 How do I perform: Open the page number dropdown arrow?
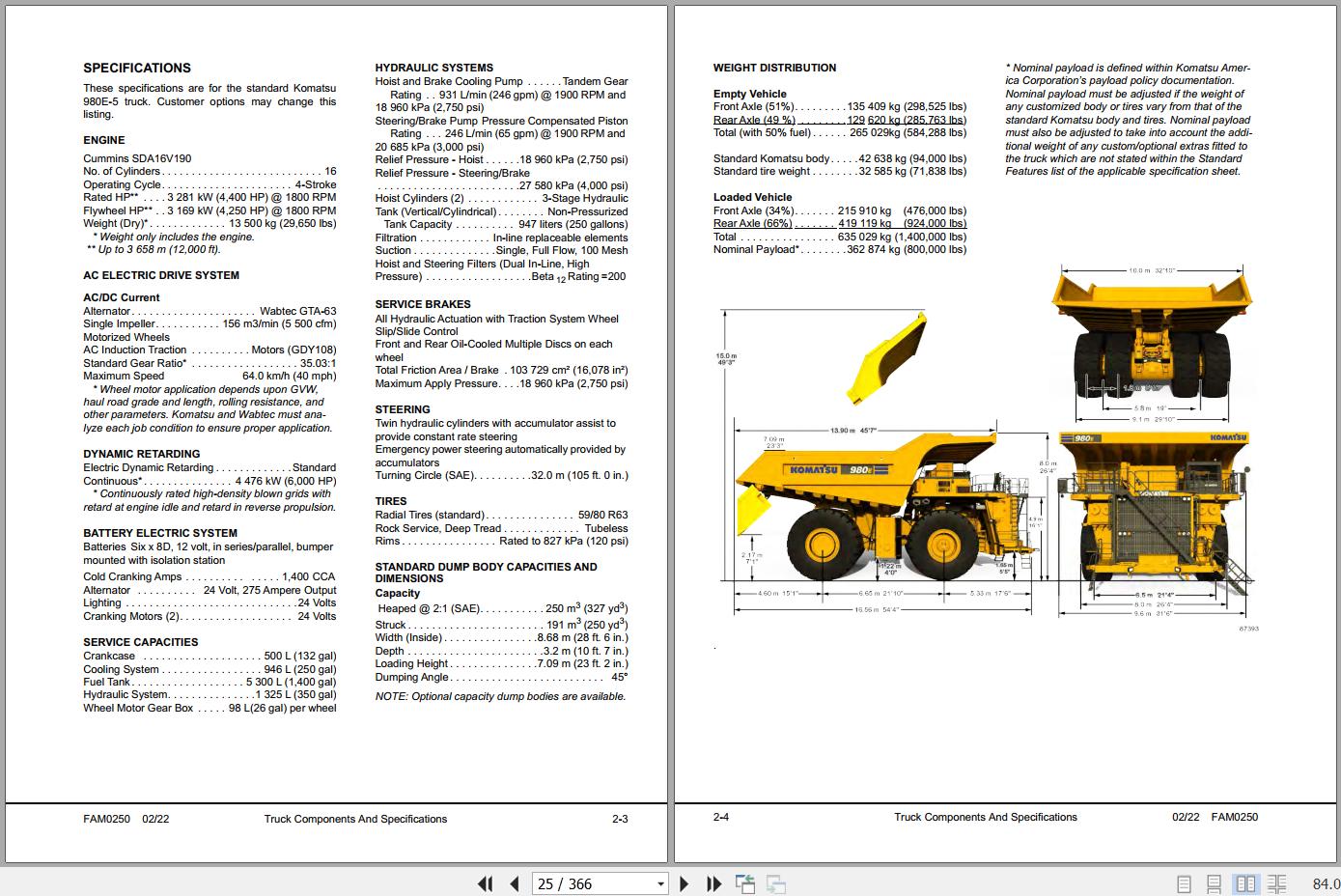(661, 883)
